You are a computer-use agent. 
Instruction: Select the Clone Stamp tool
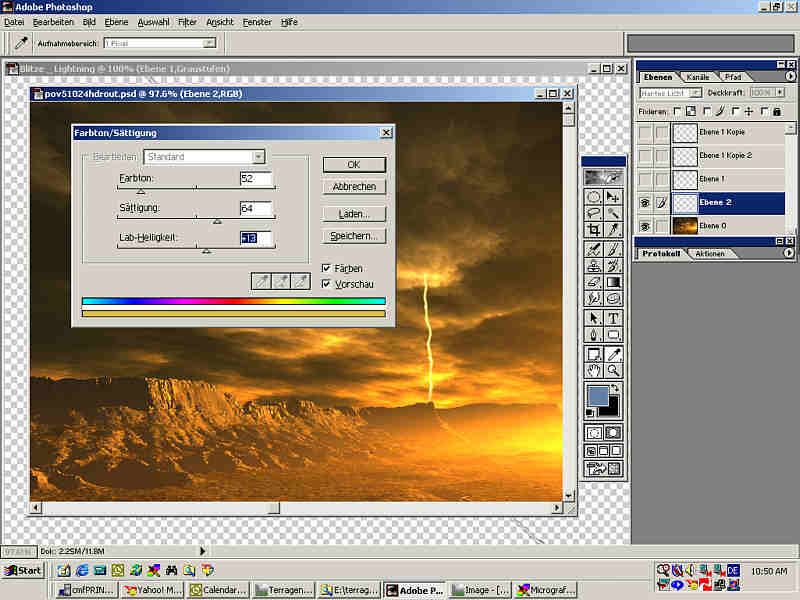[594, 266]
